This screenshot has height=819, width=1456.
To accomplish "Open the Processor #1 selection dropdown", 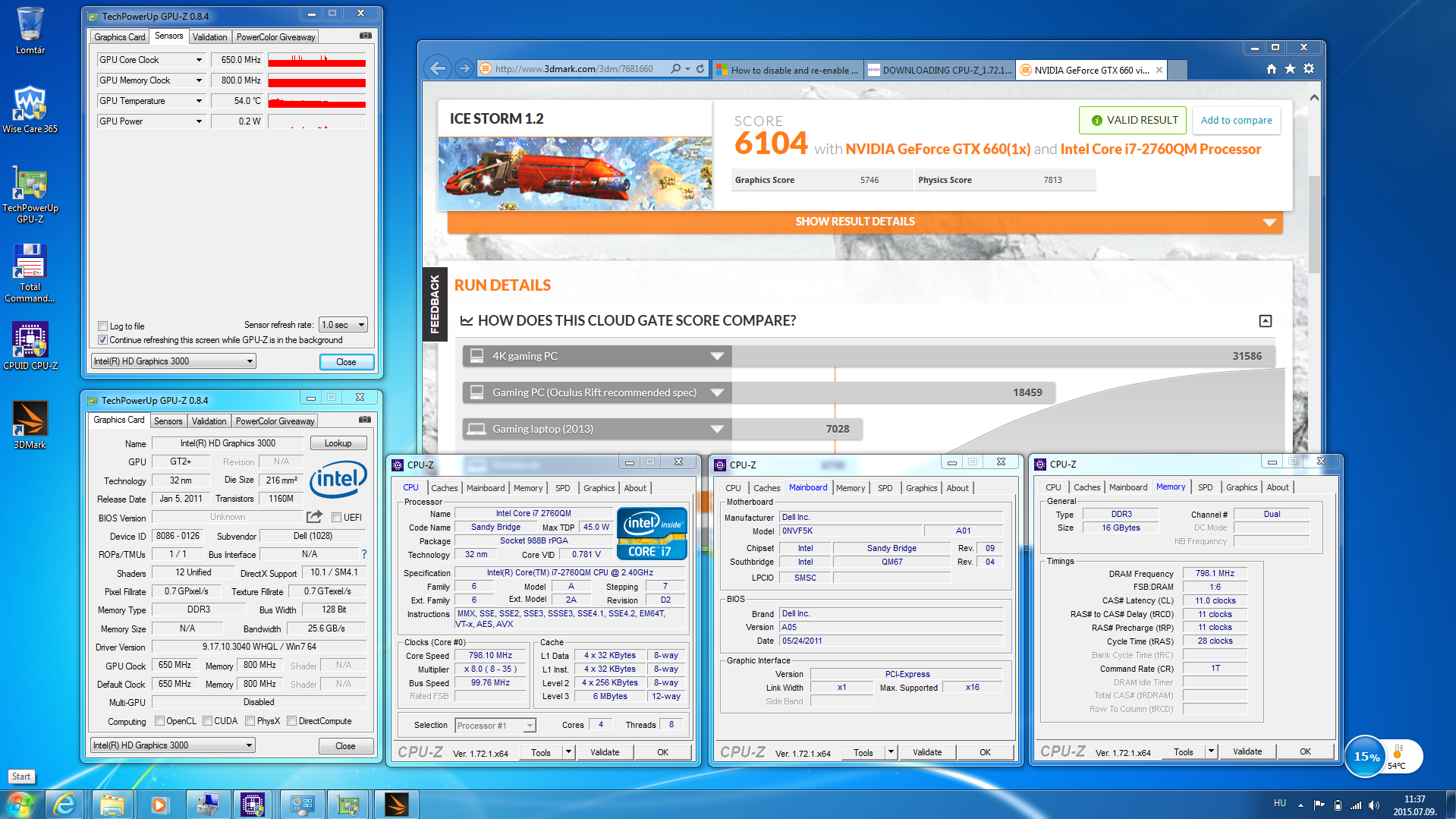I will click(x=495, y=726).
